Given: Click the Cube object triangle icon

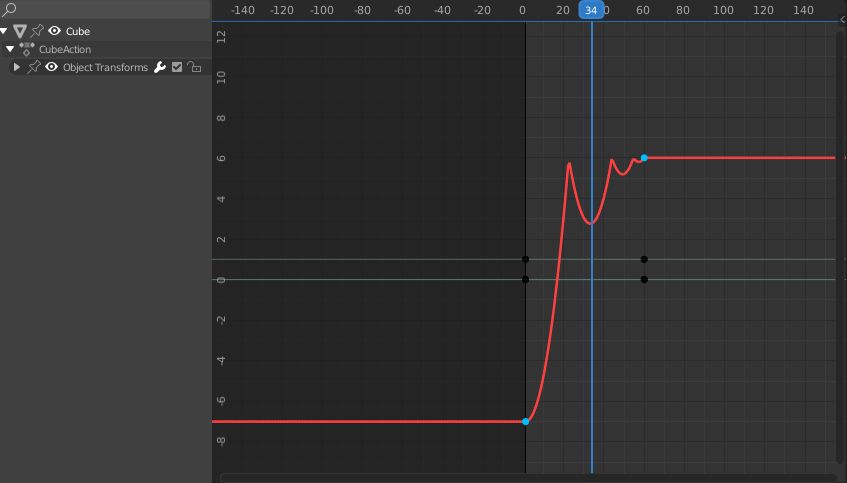Looking at the screenshot, I should [20, 31].
